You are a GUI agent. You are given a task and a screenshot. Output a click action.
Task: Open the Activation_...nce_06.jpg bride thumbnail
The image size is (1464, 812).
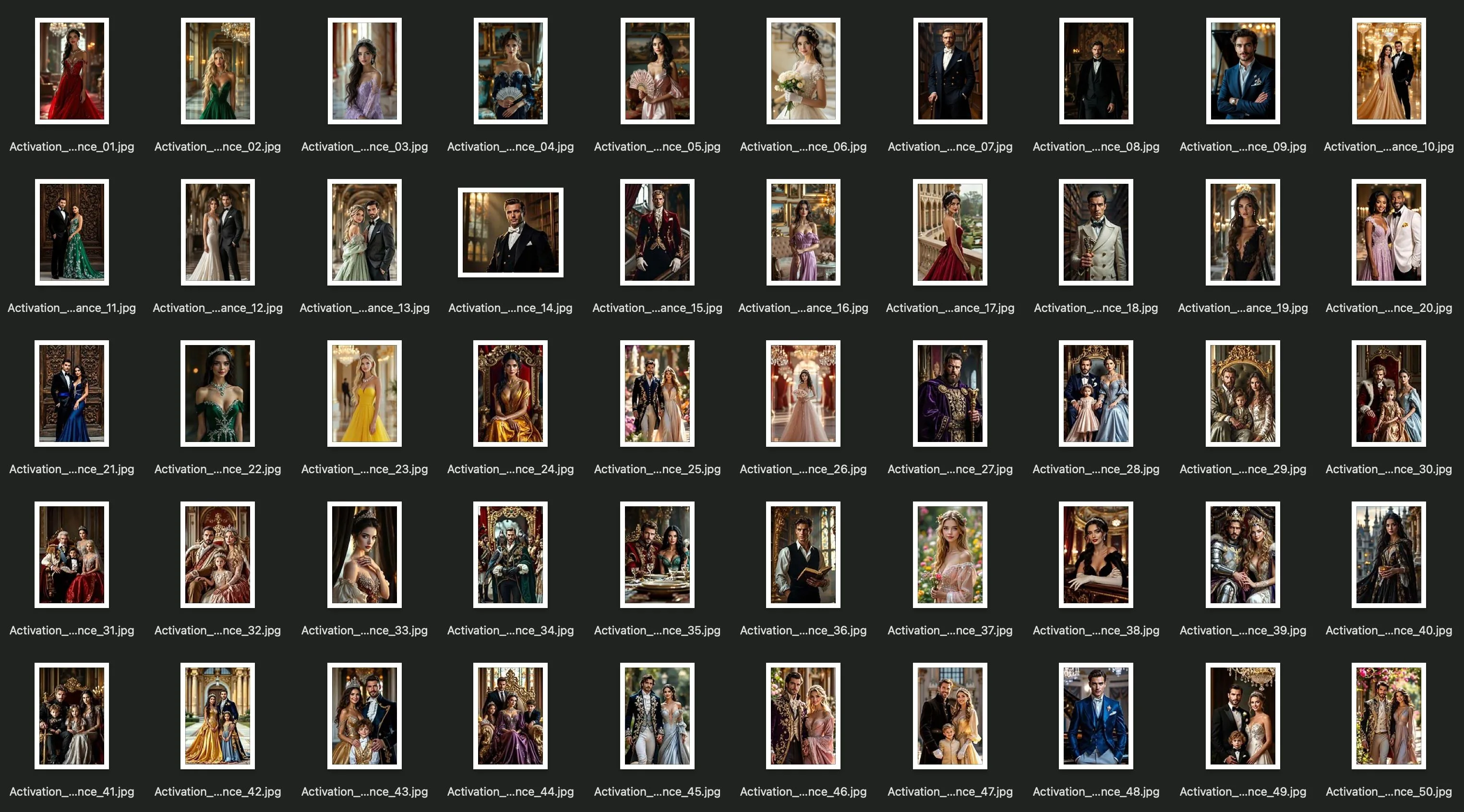click(x=803, y=71)
